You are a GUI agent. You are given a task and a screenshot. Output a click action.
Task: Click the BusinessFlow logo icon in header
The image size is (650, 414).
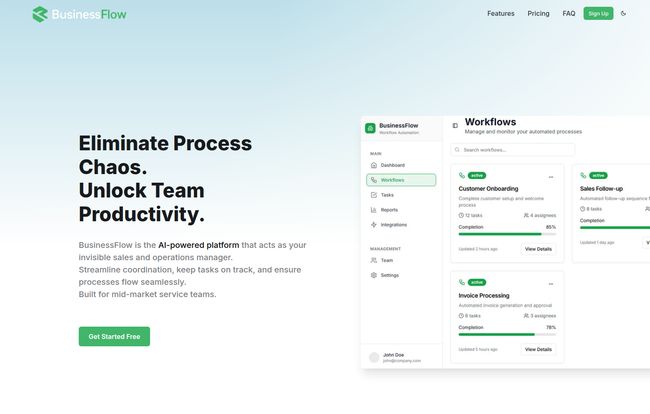click(40, 15)
